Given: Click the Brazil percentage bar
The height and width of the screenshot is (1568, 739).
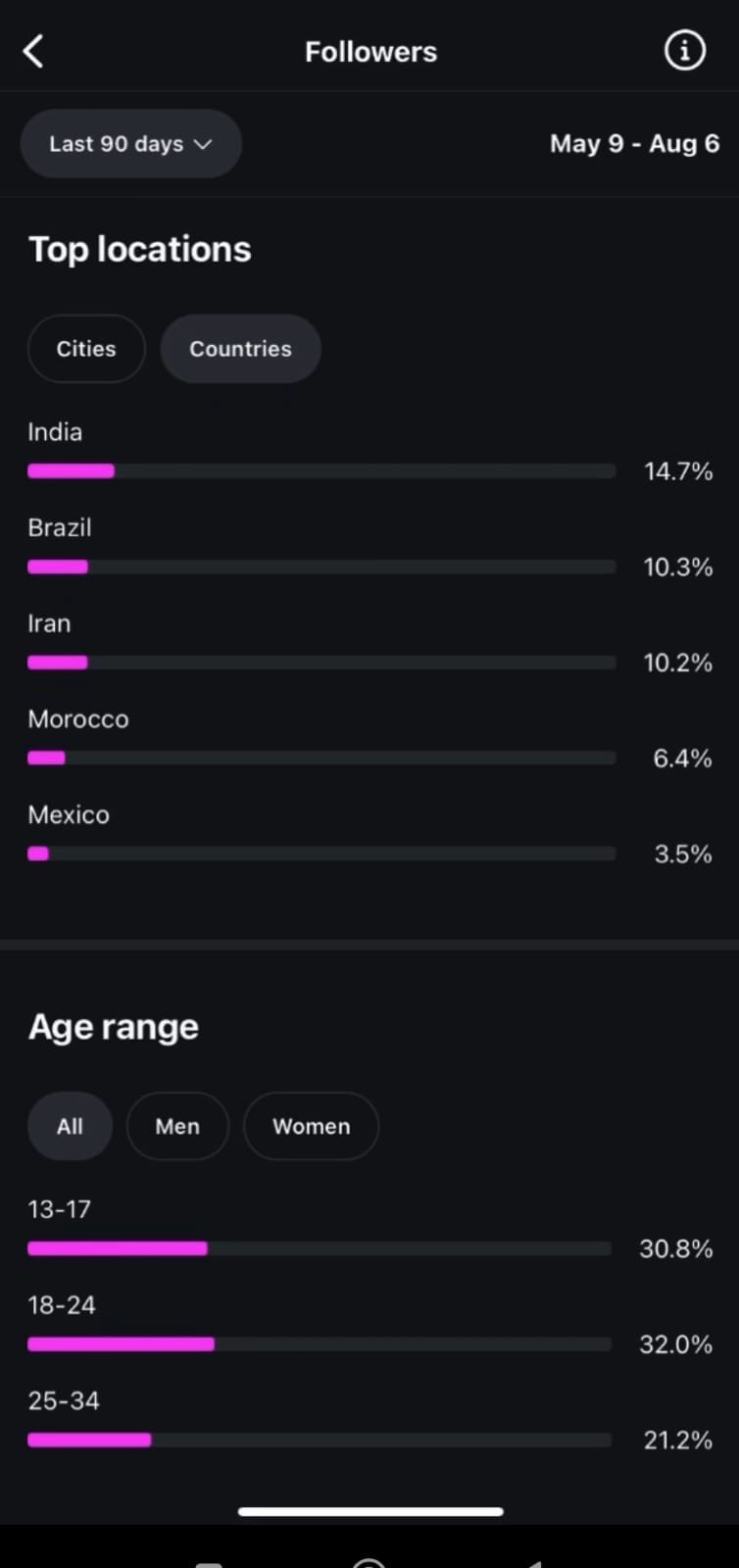Looking at the screenshot, I should click(320, 566).
